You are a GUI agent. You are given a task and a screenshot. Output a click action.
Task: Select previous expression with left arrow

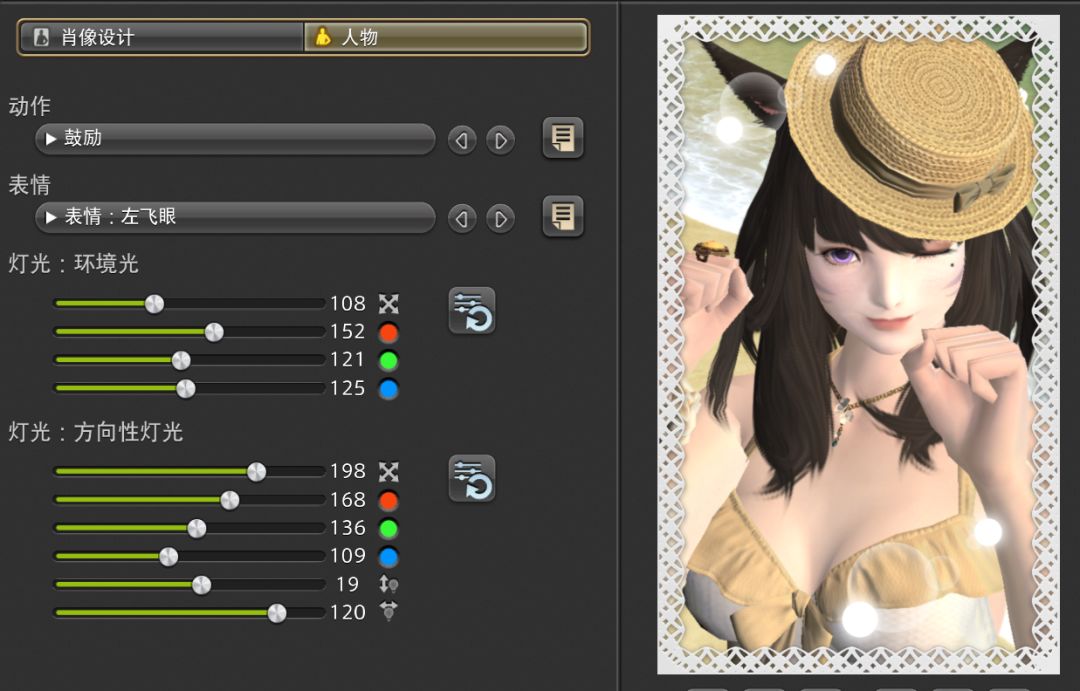461,219
